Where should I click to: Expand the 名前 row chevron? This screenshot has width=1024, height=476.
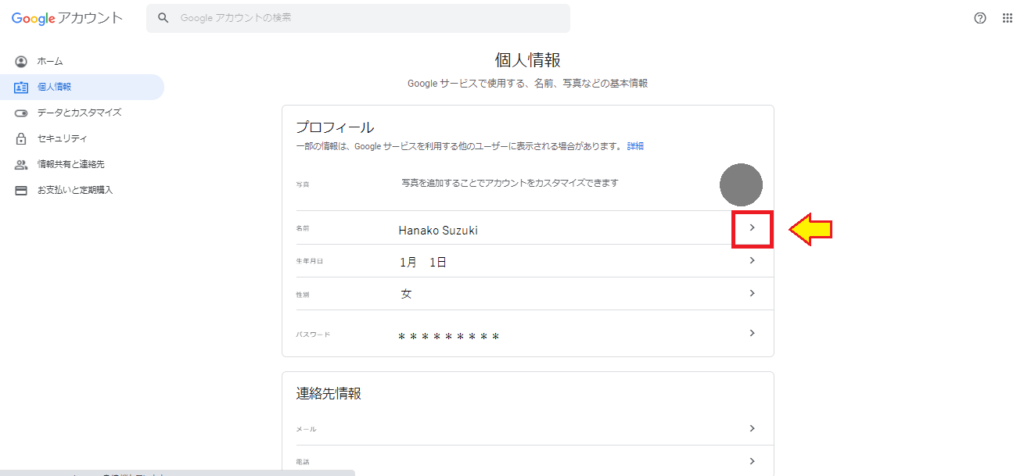coord(752,229)
